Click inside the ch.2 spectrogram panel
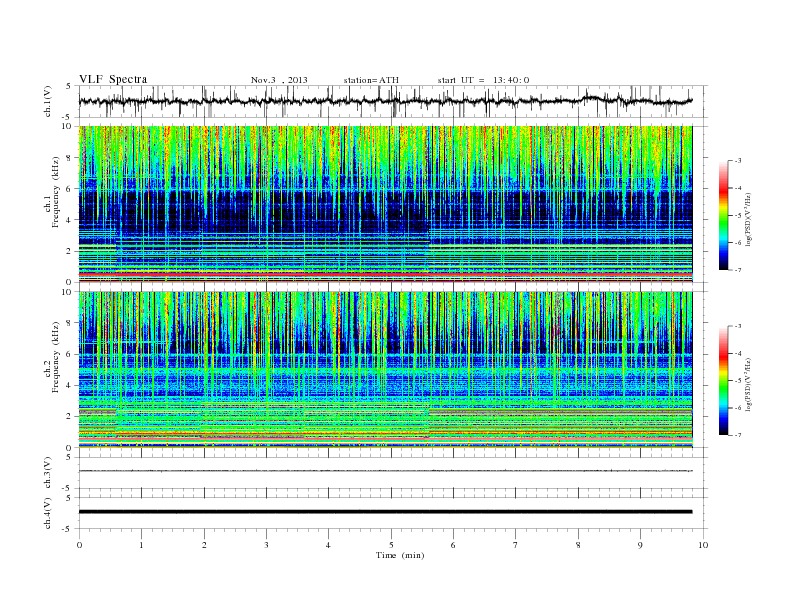Screen dimensions: 792x612 click(x=385, y=370)
